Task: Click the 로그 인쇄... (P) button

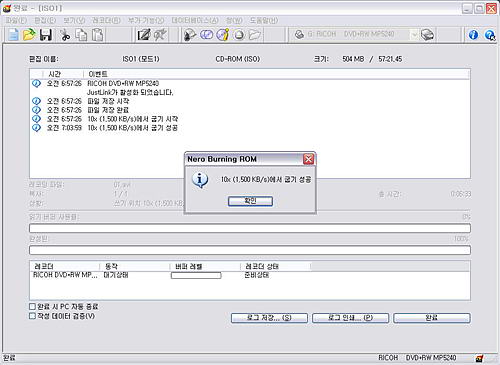Action: pos(350,318)
